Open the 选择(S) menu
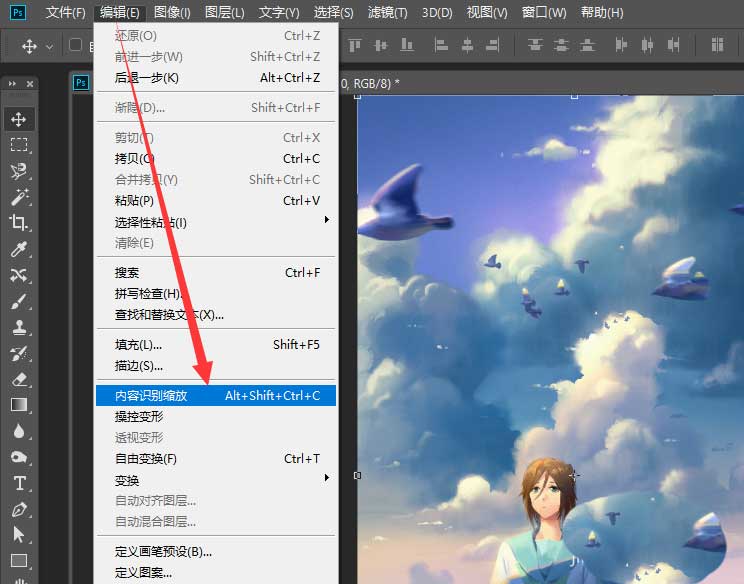Image resolution: width=744 pixels, height=584 pixels. (334, 12)
